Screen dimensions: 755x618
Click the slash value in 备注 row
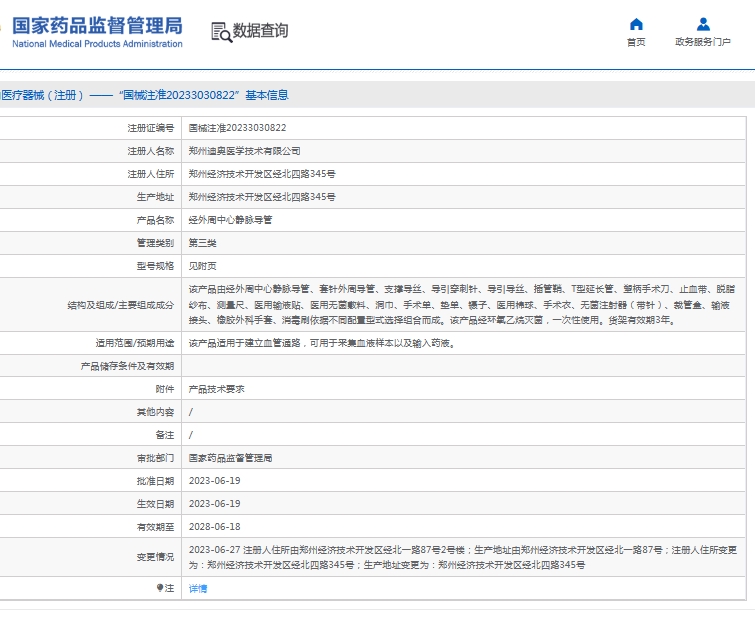[191, 435]
